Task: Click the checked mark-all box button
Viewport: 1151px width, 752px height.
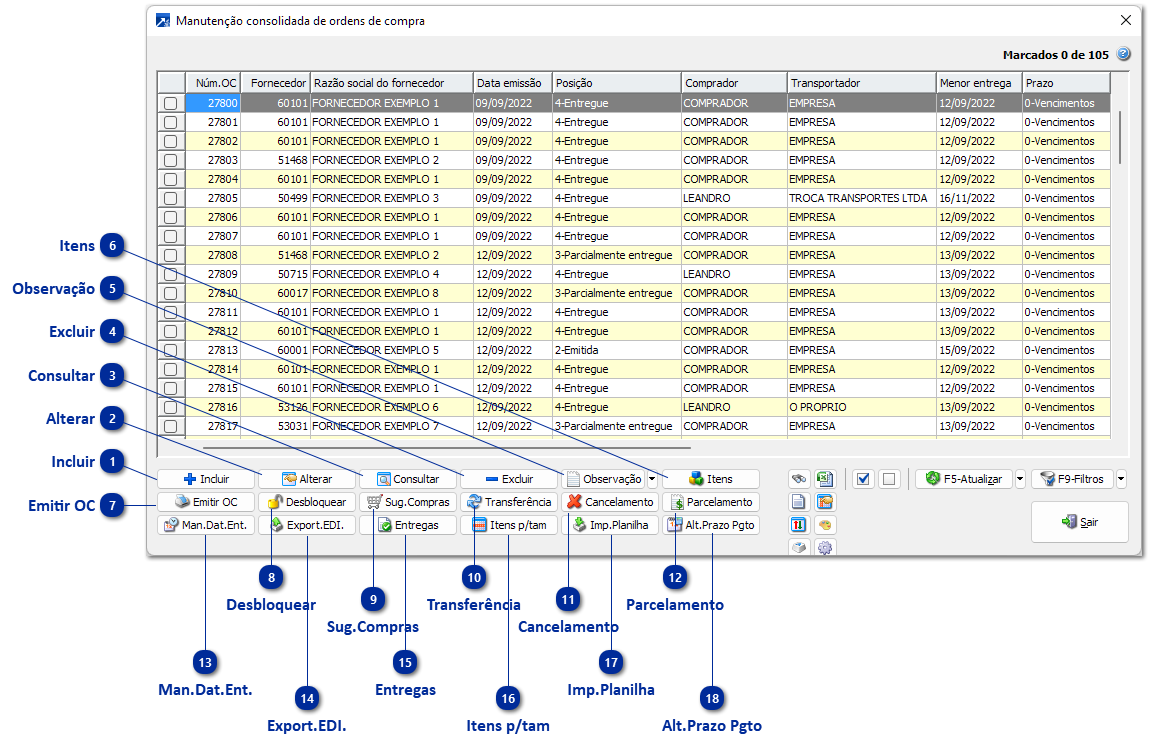Action: (864, 479)
